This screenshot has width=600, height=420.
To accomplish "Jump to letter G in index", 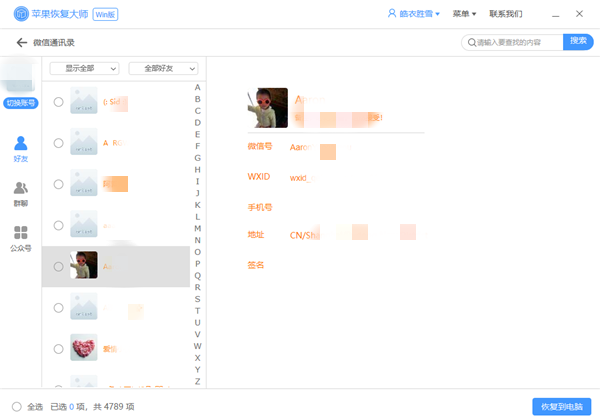I will (x=197, y=158).
